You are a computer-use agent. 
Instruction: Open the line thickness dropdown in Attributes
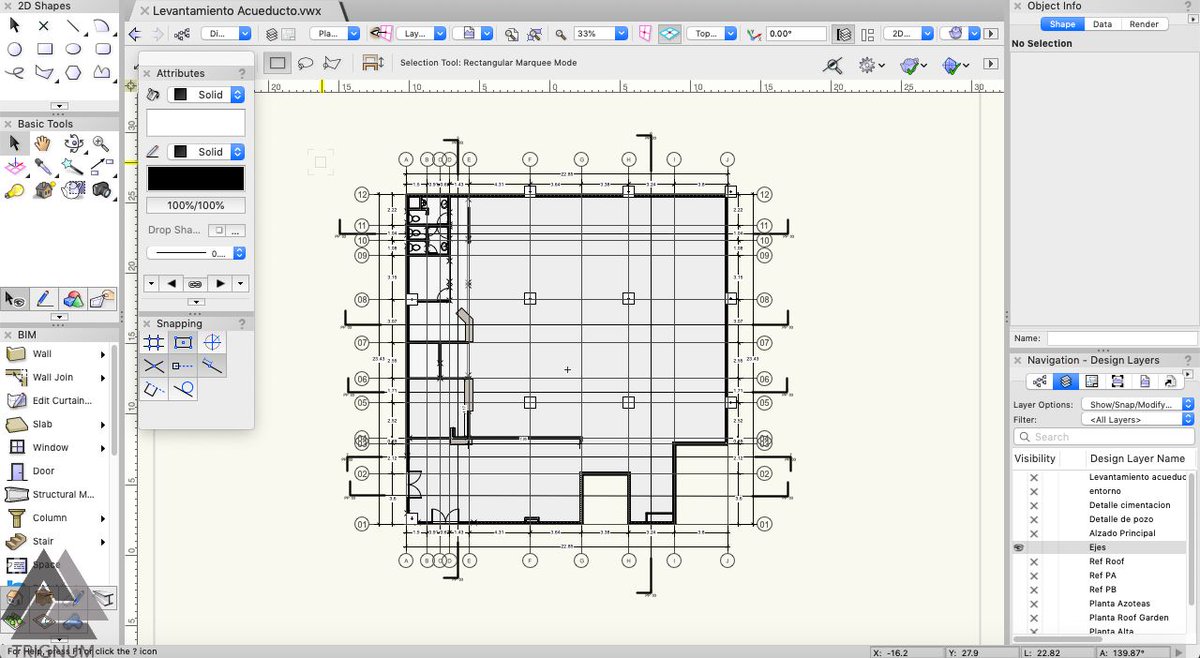[x=197, y=253]
